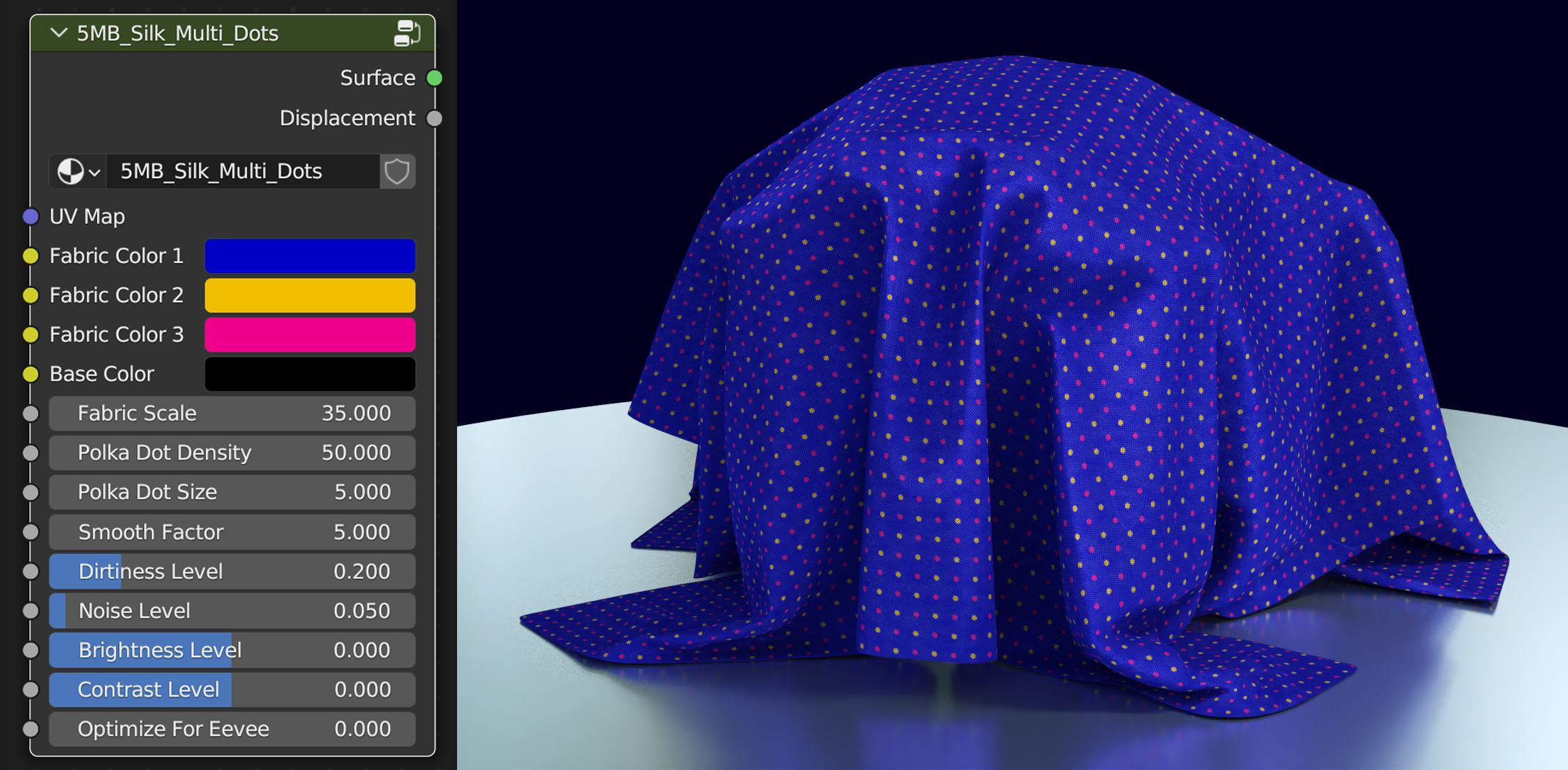The height and width of the screenshot is (770, 1568).
Task: Click the UV Map input socket
Action: [x=30, y=216]
